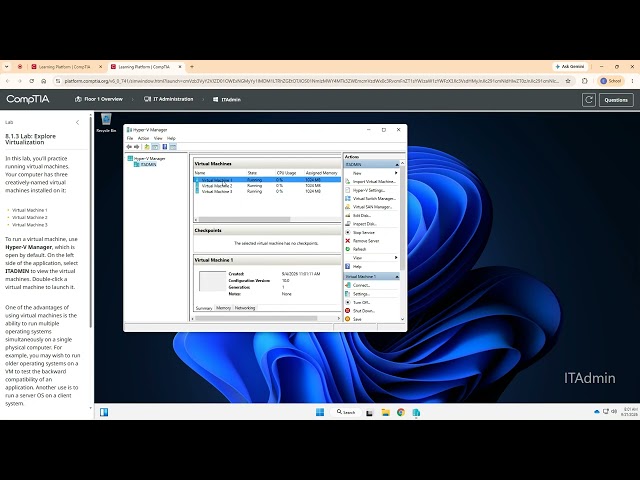This screenshot has width=640, height=480.
Task: Click the green Refresh action
Action: (x=359, y=249)
